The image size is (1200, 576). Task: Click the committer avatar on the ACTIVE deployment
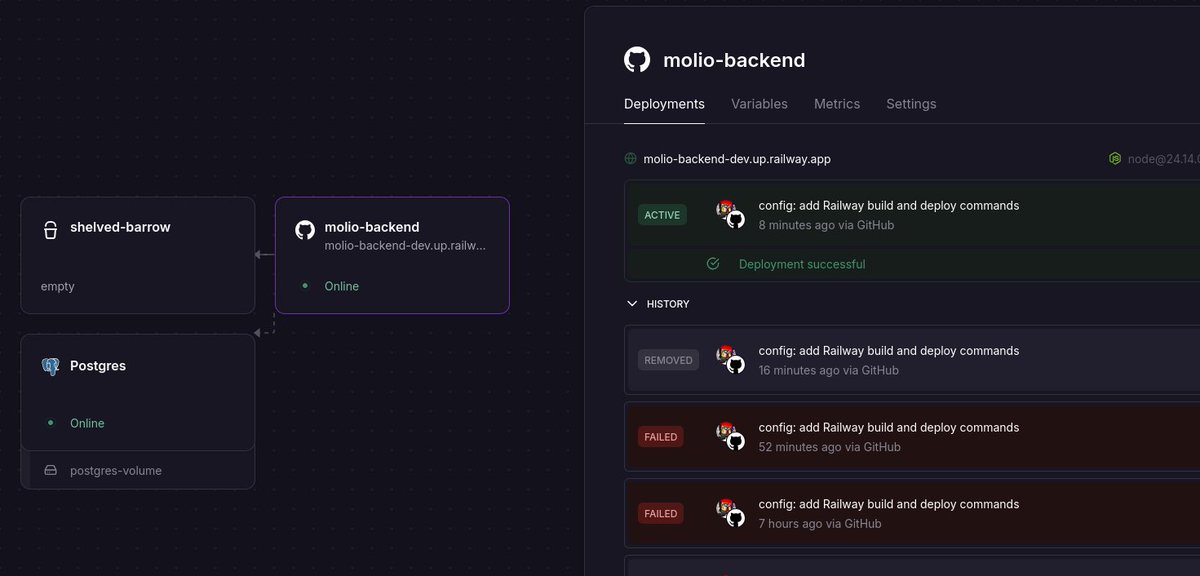pos(731,214)
